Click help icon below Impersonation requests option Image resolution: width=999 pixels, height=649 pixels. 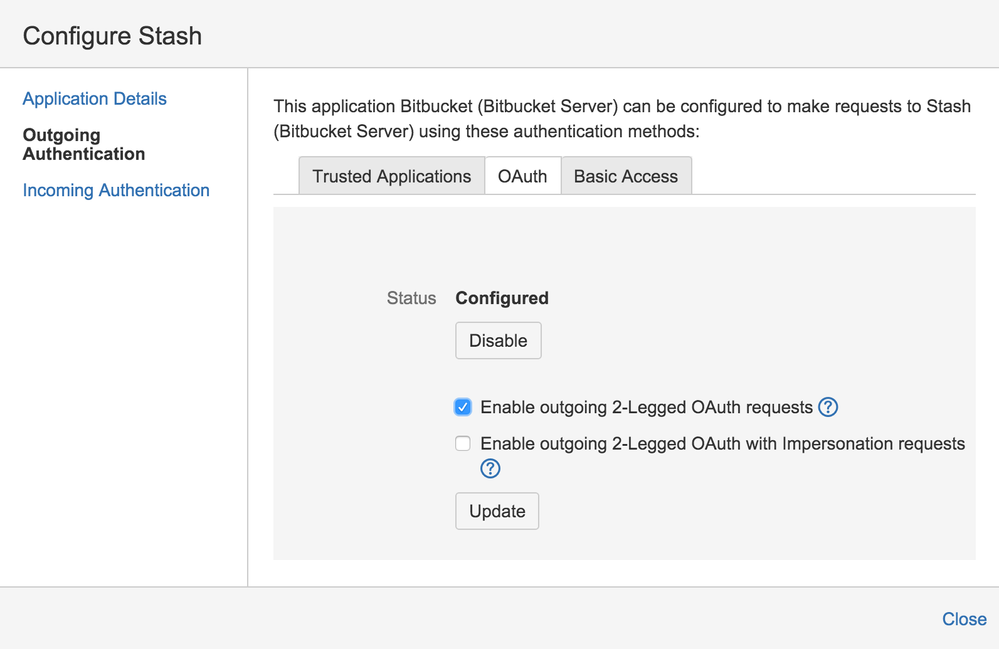490,469
